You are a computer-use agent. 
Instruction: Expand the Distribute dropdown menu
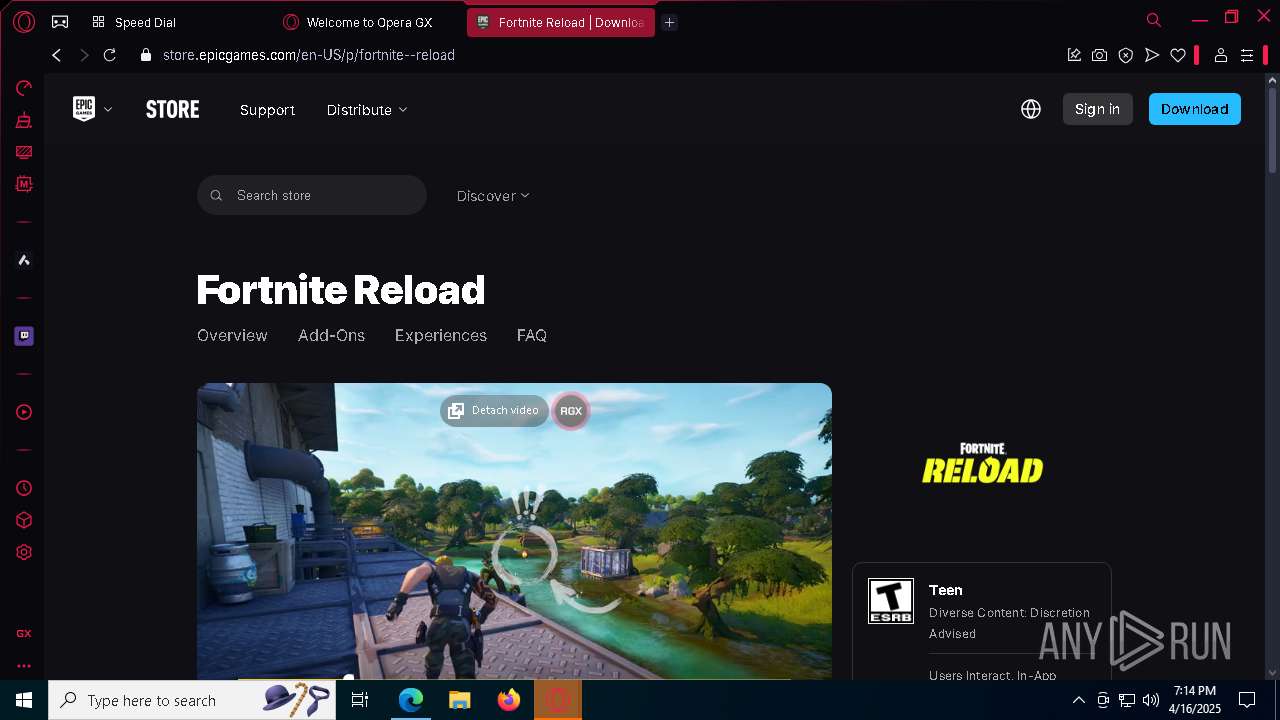point(367,110)
